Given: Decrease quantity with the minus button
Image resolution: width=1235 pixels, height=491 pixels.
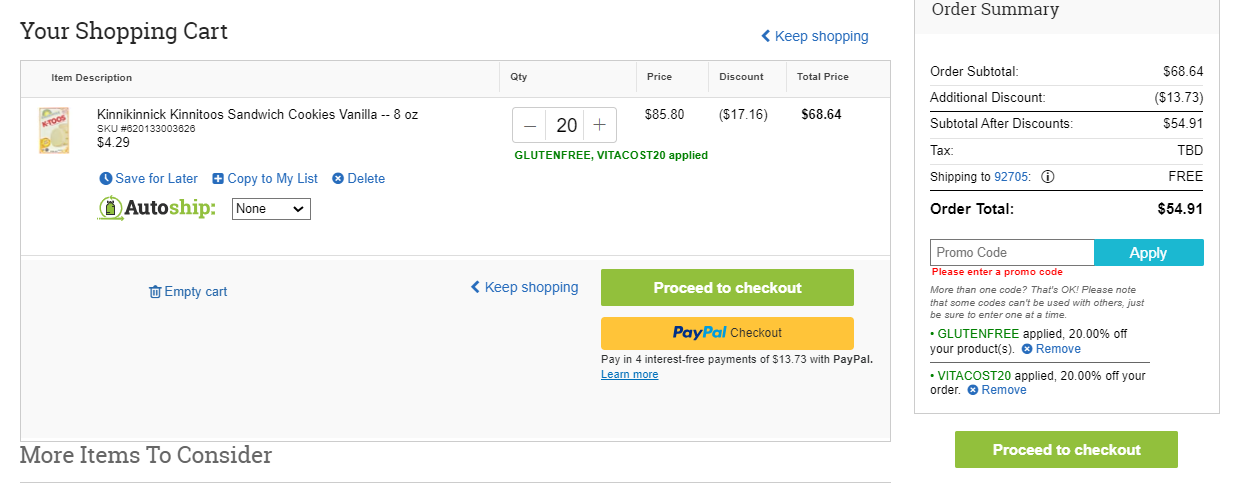Looking at the screenshot, I should coord(530,125).
